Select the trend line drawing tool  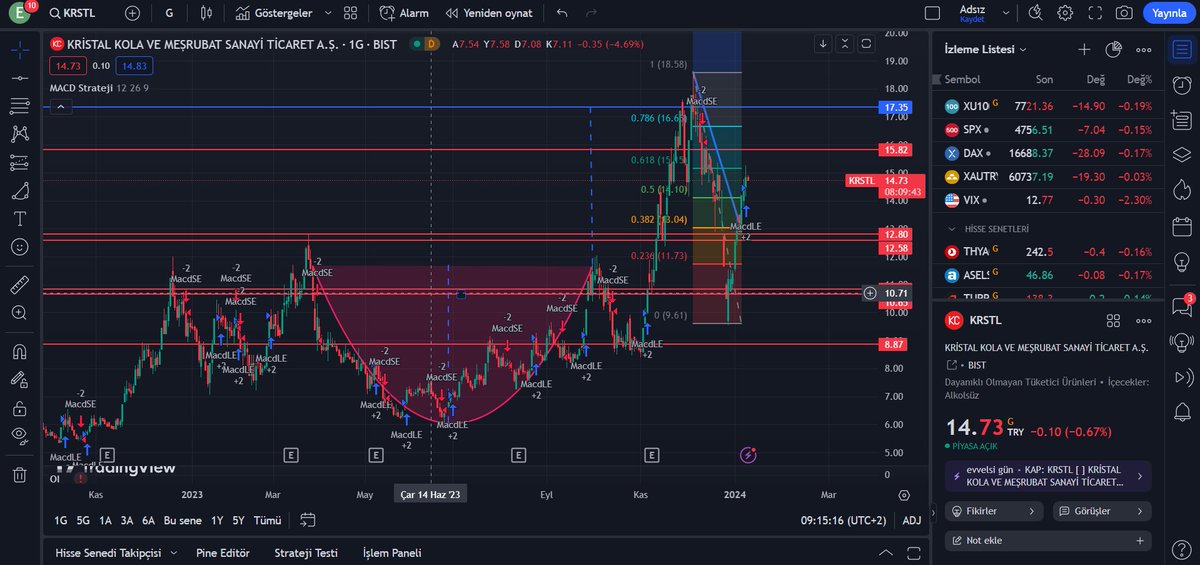tap(19, 78)
